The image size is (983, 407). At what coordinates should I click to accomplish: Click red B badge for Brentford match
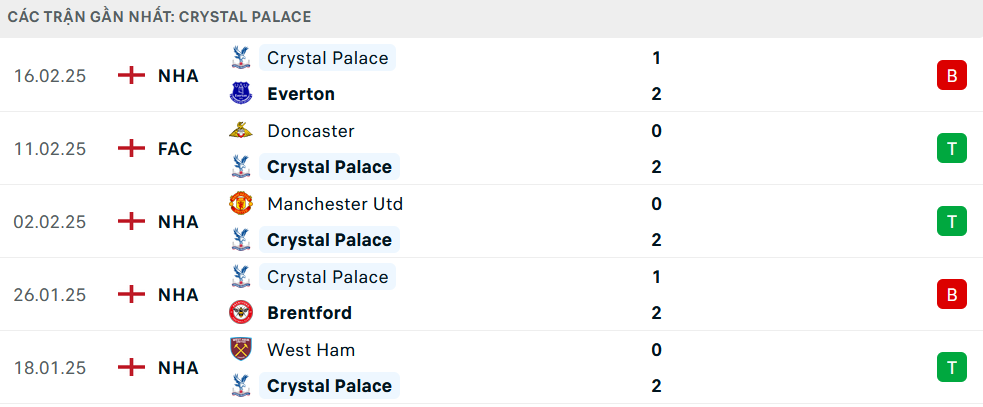952,295
